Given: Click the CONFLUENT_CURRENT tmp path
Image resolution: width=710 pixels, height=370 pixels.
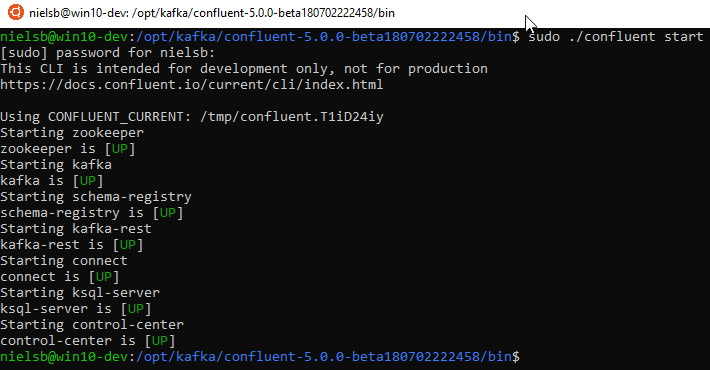Looking at the screenshot, I should pos(292,117).
